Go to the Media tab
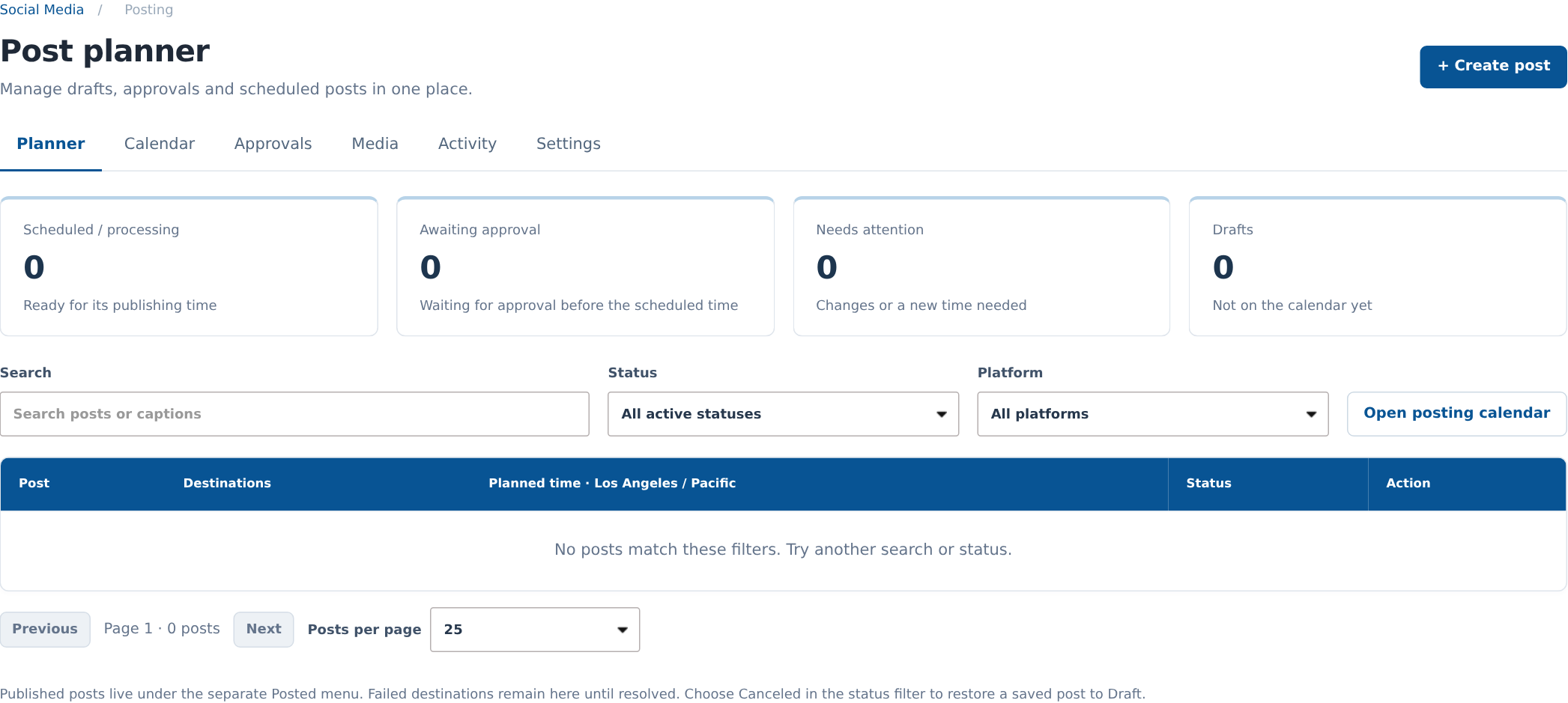1568x703 pixels. tap(375, 144)
